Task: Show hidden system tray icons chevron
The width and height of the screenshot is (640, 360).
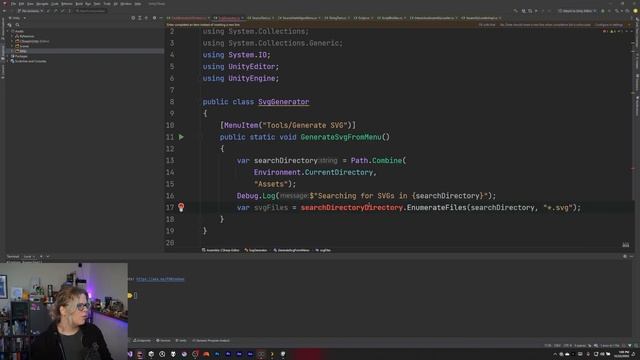Action: [555, 354]
